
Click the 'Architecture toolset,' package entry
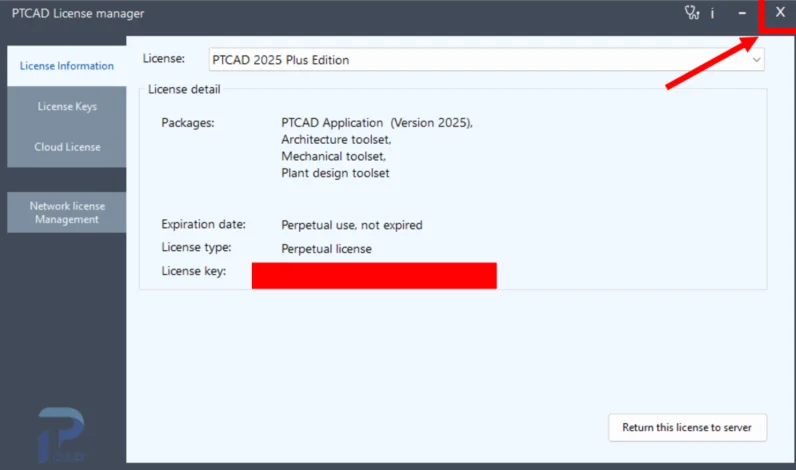pyautogui.click(x=336, y=140)
